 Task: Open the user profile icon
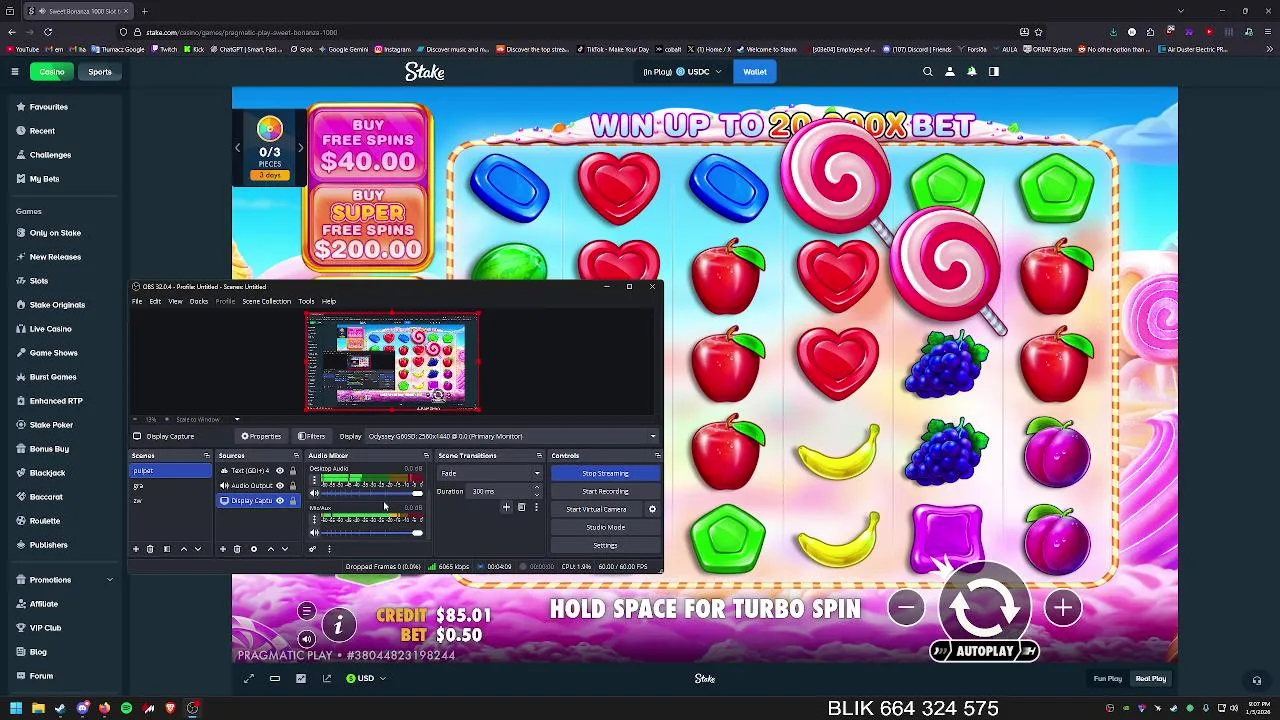(950, 72)
